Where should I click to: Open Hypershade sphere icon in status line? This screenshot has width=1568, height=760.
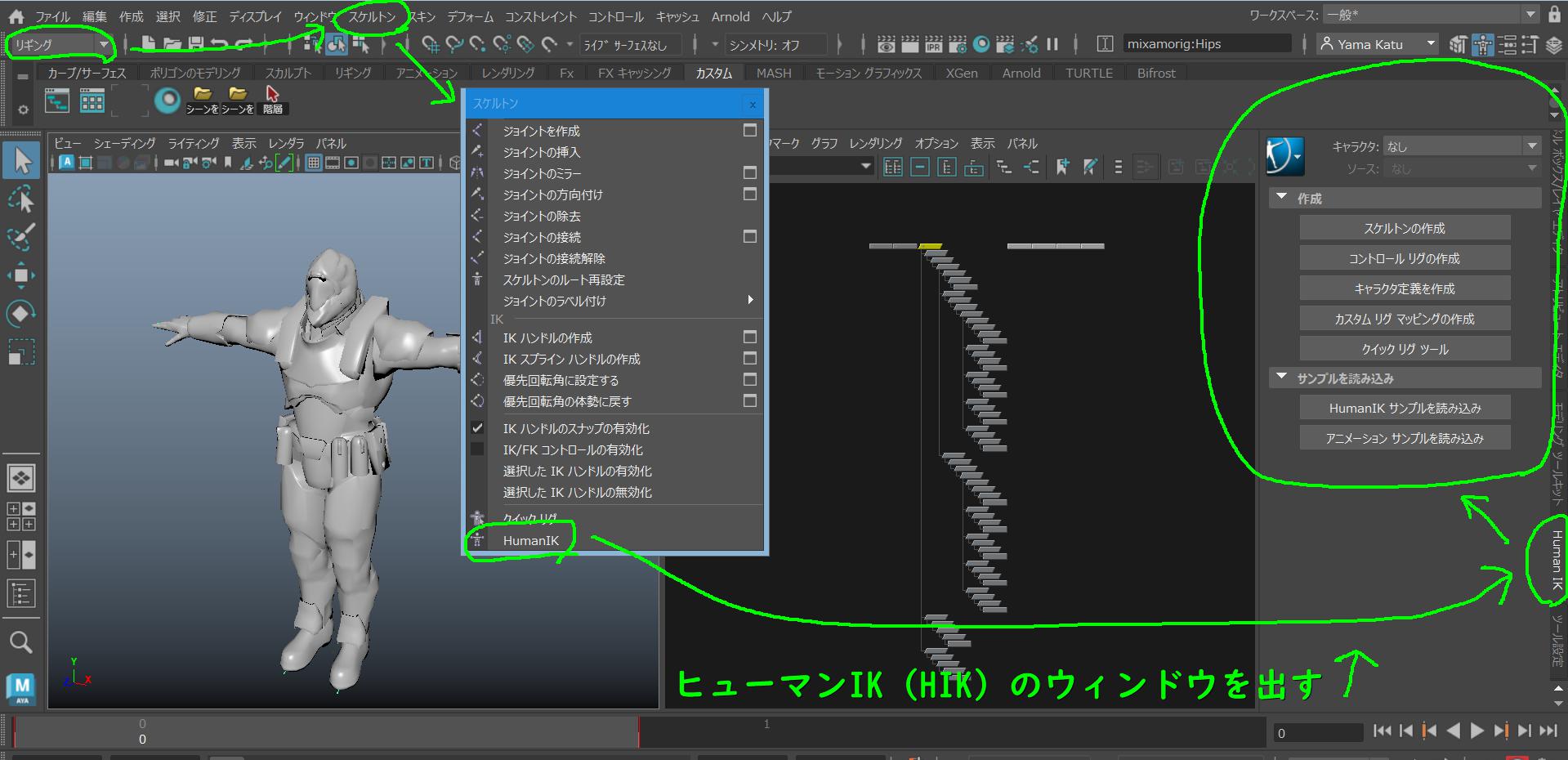tap(981, 44)
